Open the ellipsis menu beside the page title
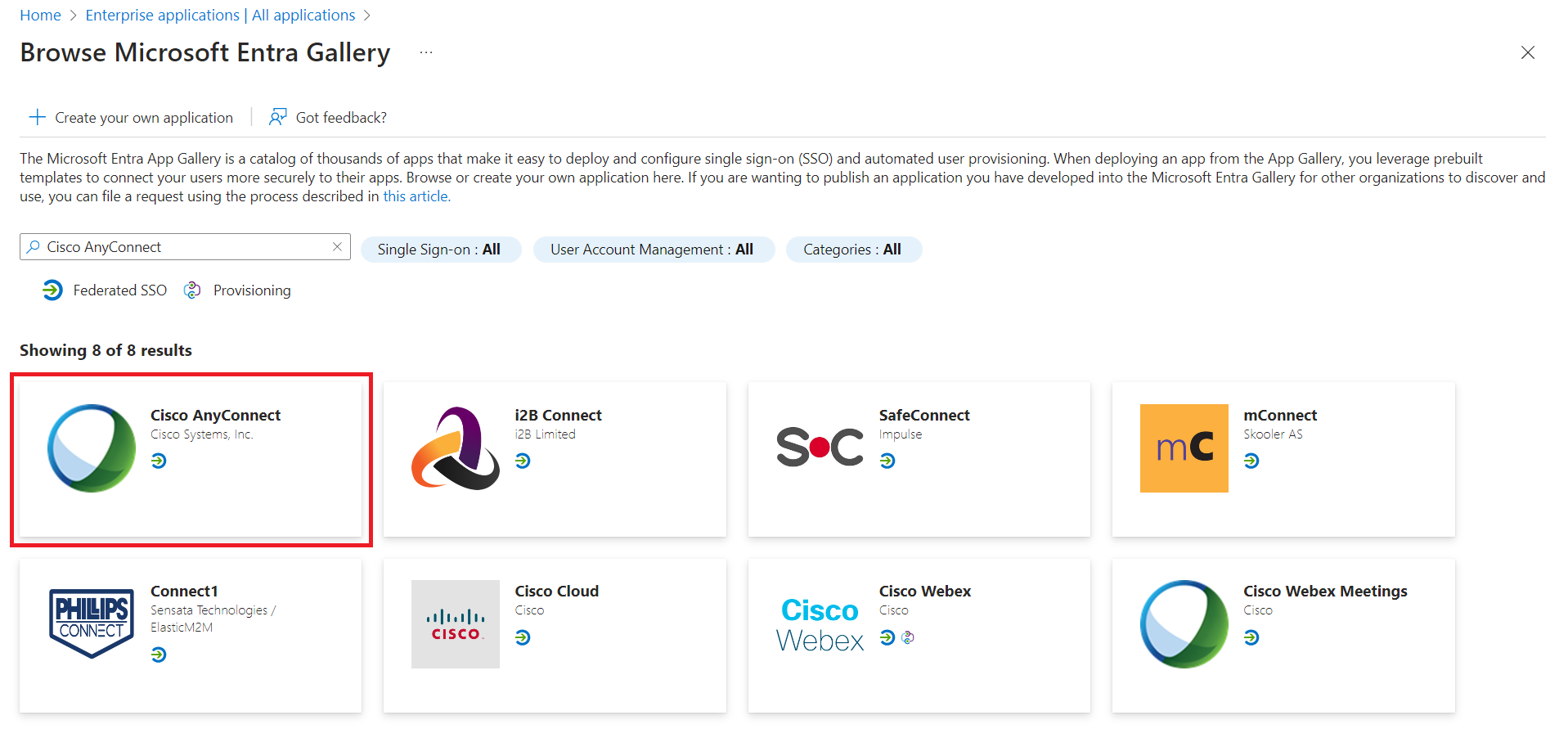The image size is (1568, 729). click(x=426, y=52)
